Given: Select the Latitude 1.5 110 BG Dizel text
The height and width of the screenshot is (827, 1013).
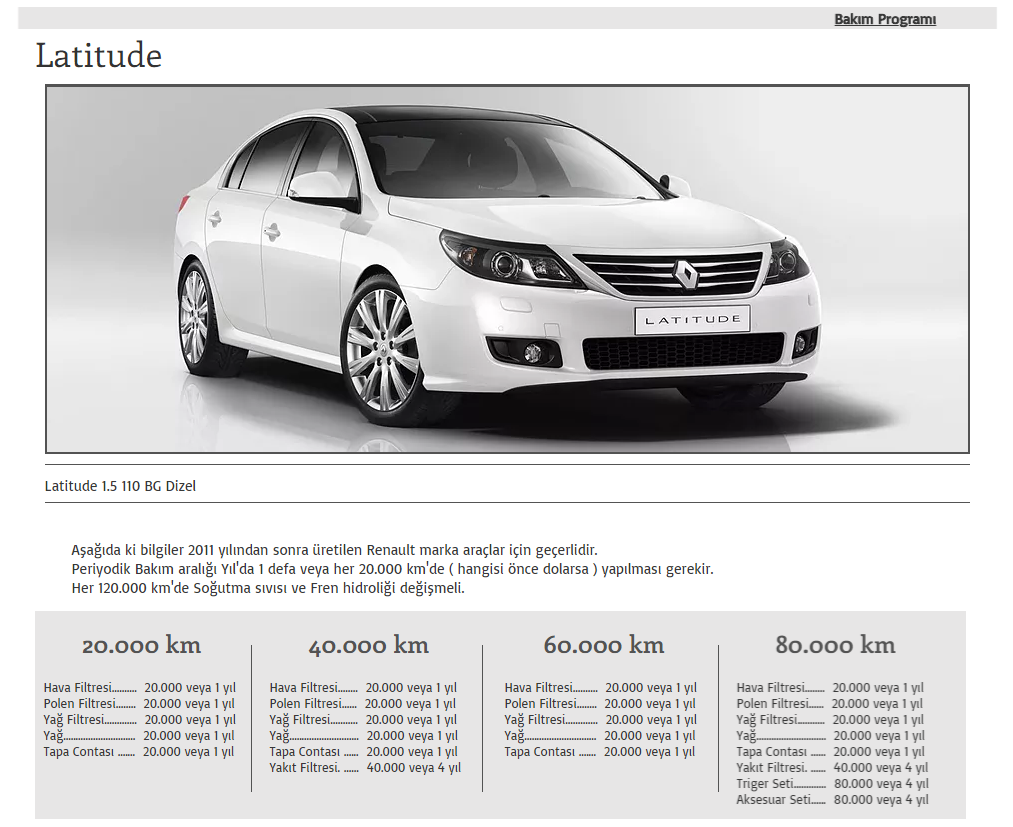Looking at the screenshot, I should tap(120, 486).
